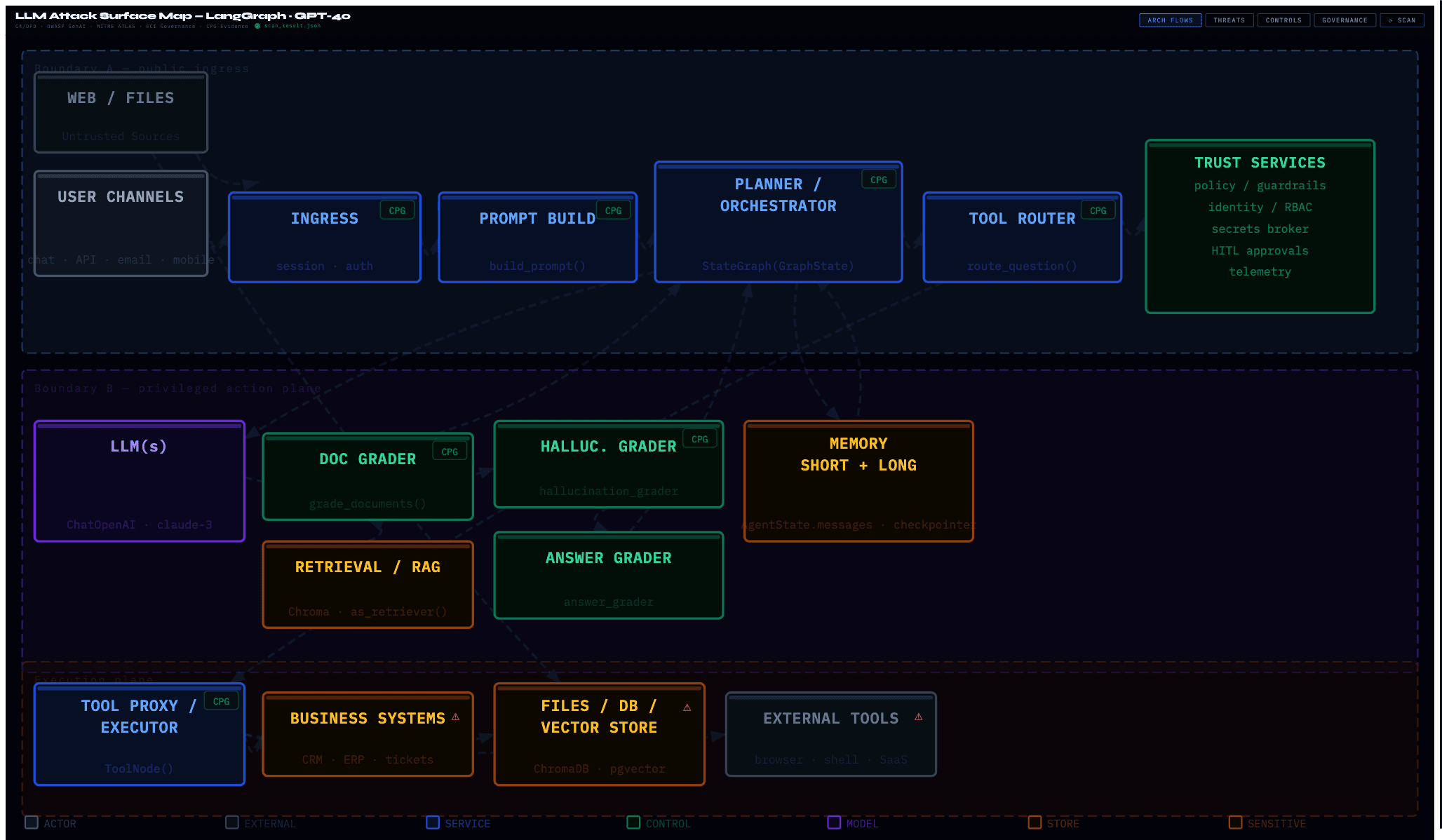
Task: Select the TOOL PROXY / EXECUTOR title
Action: coord(139,717)
